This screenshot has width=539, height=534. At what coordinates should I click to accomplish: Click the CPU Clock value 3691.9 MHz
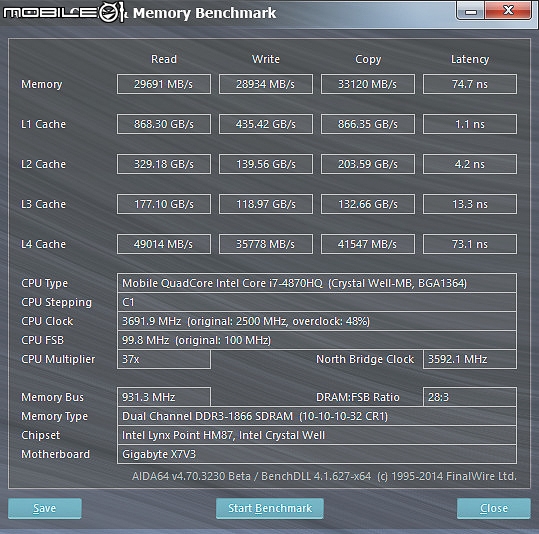(x=317, y=321)
